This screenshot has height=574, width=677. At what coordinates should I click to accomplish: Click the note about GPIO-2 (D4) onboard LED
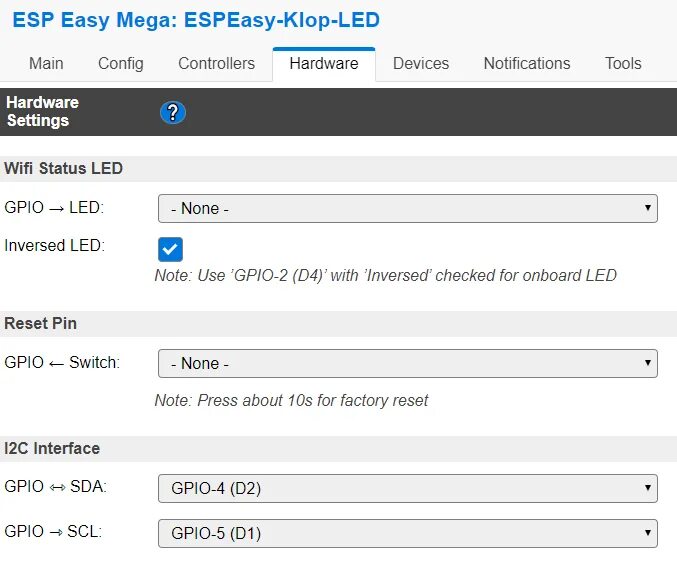pos(386,276)
